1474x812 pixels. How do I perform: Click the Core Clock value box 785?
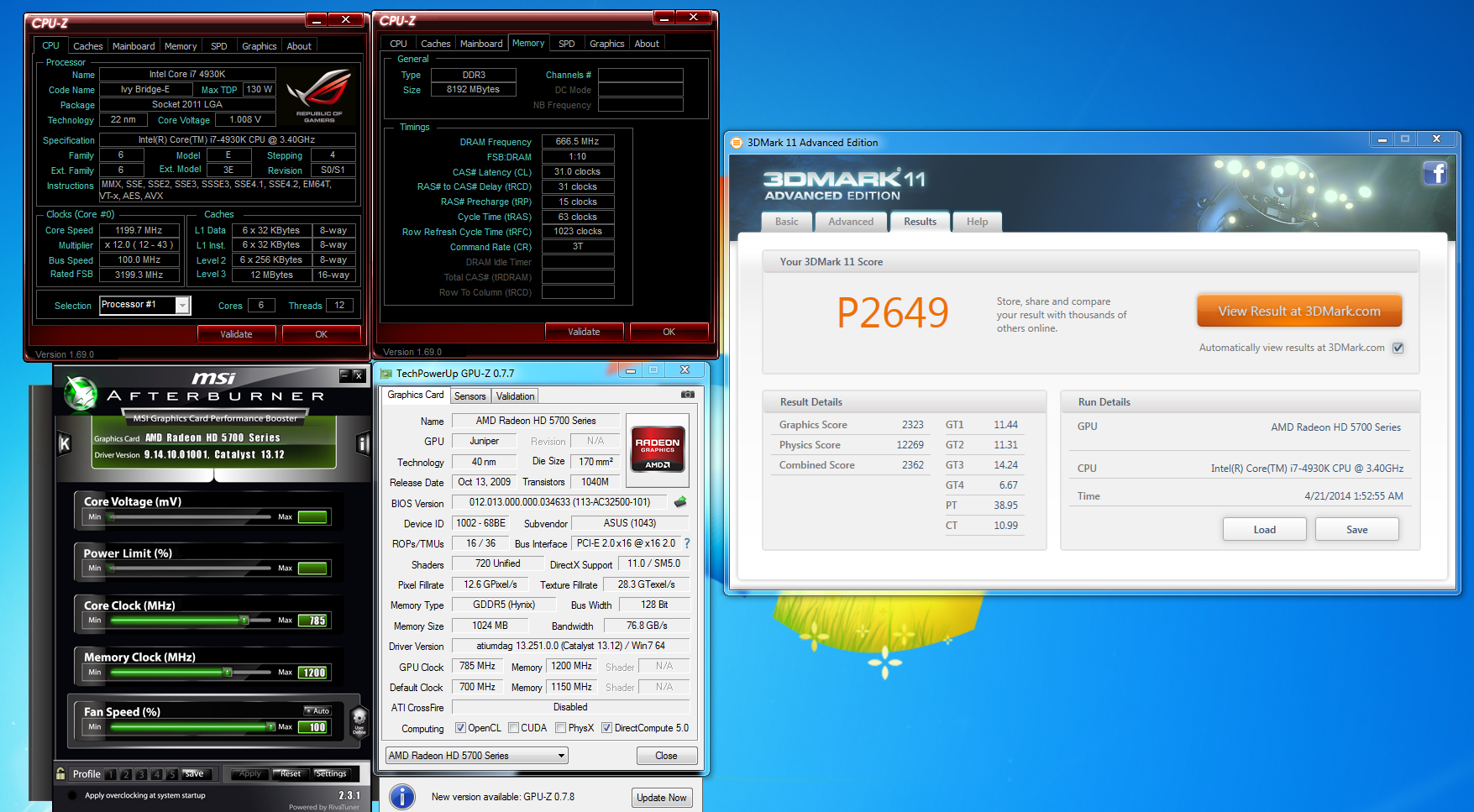tap(313, 621)
